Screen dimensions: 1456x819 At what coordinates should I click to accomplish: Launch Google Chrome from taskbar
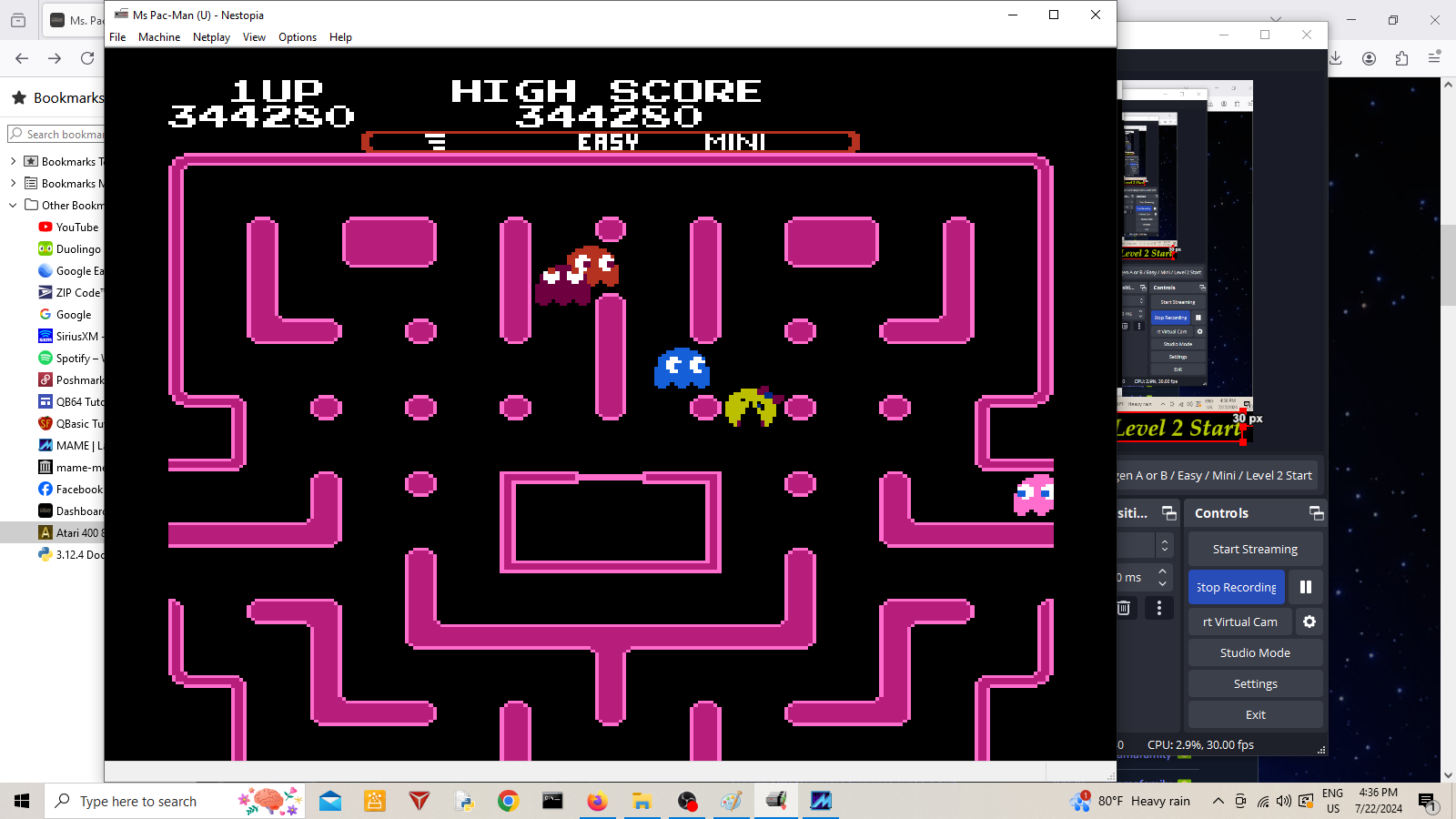click(508, 801)
